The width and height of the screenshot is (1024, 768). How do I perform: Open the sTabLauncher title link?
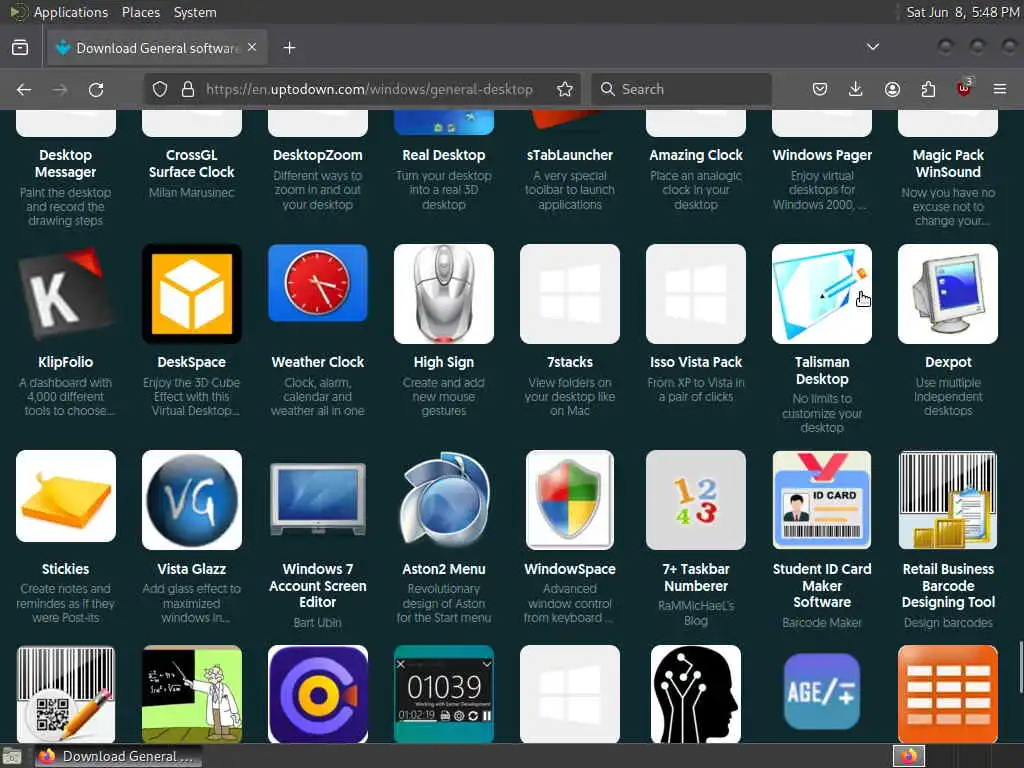pos(569,155)
